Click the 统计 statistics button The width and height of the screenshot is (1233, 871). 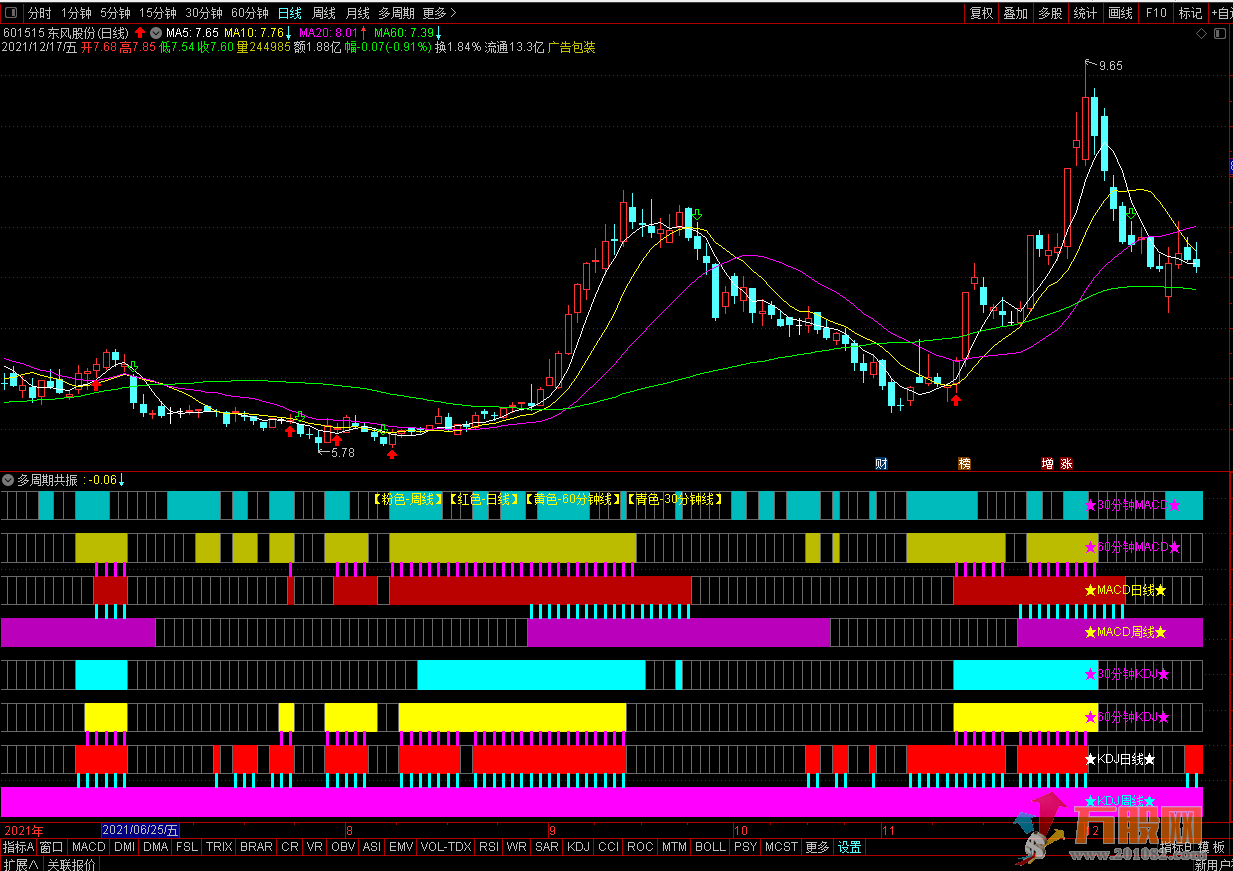1085,13
